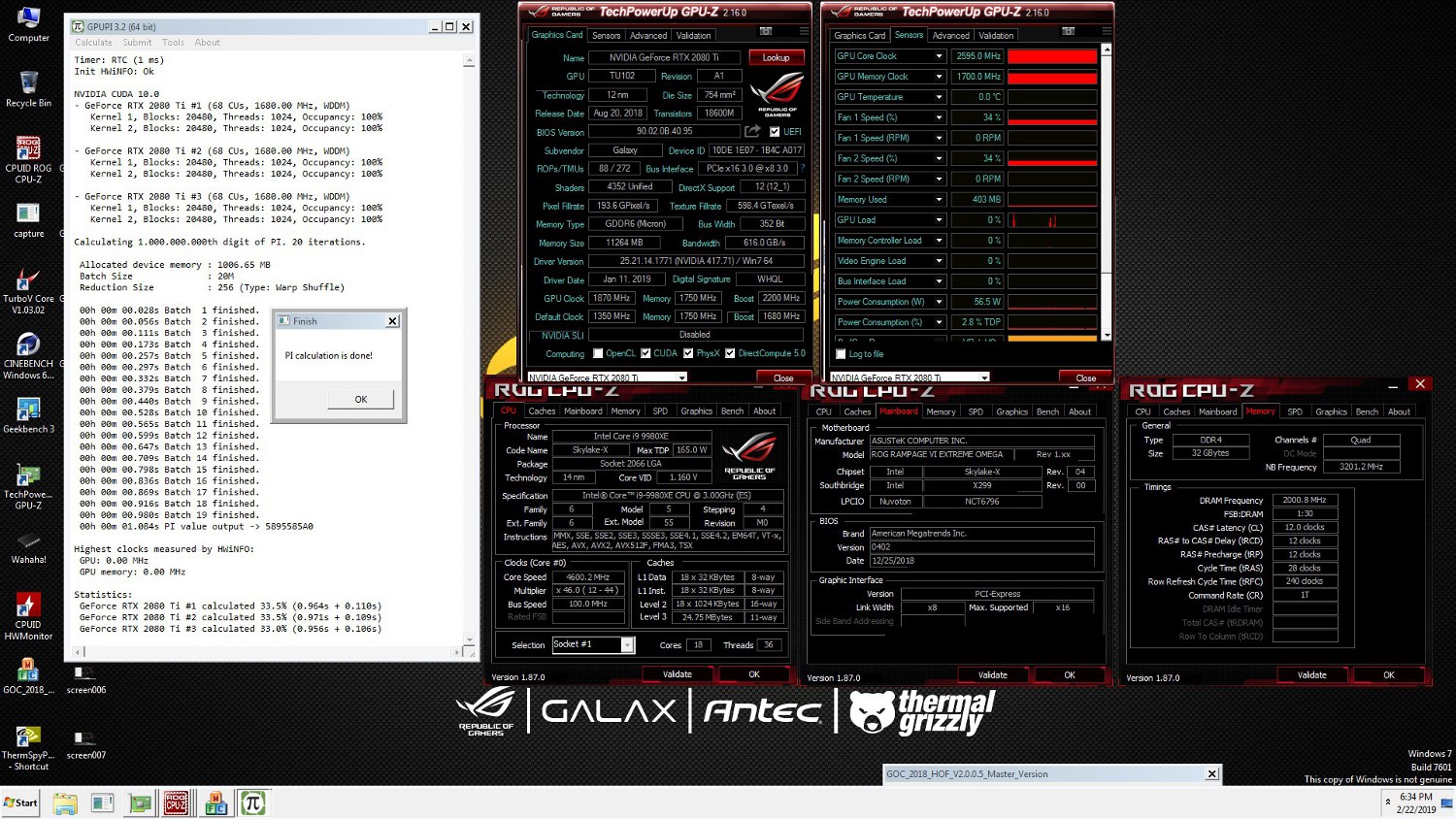This screenshot has height=819, width=1456.
Task: Open ThermSpy Shortcut desktop icon
Action: [28, 747]
